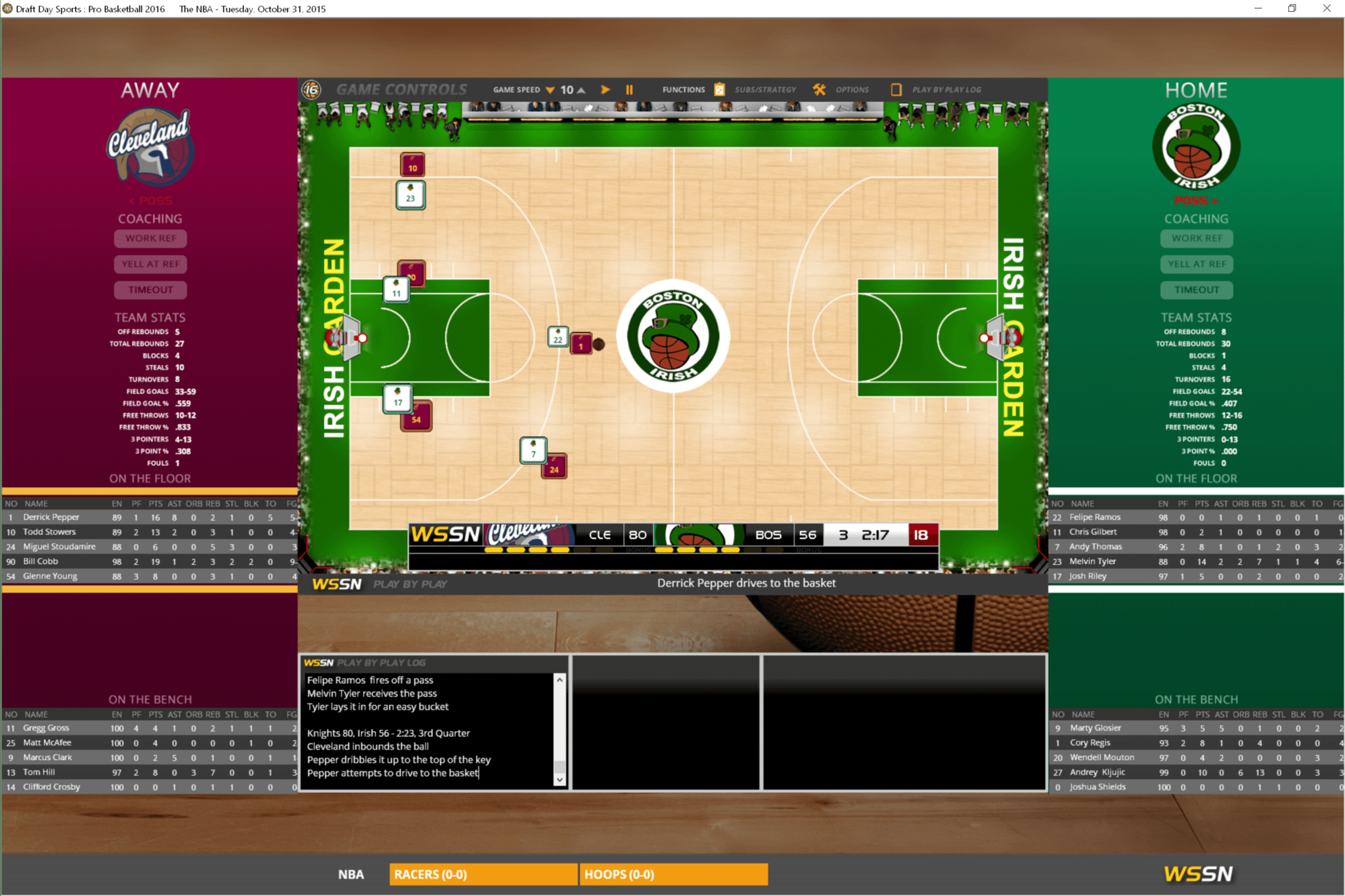1345x896 pixels.
Task: Click the WSSN logo in bottom ticker
Action: (1199, 874)
